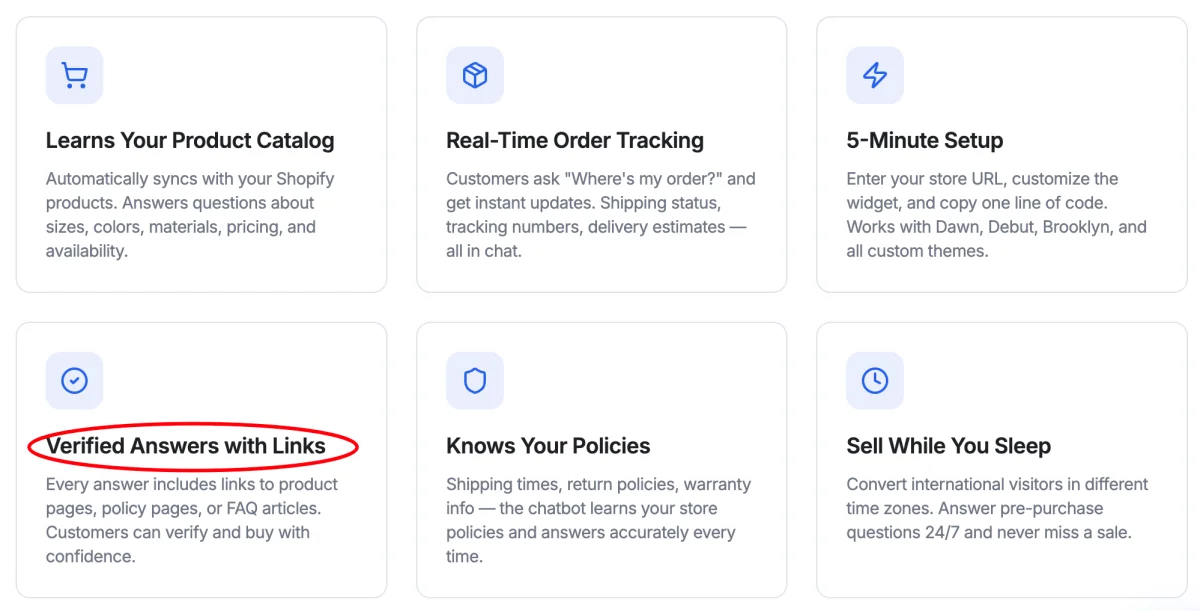Select the Knows Your Policies card
This screenshot has height=611, width=1200.
[601, 459]
